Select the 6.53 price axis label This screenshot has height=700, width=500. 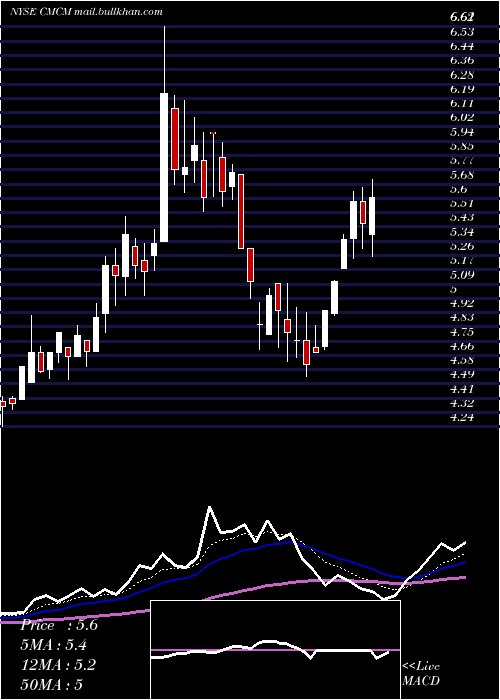[462, 32]
